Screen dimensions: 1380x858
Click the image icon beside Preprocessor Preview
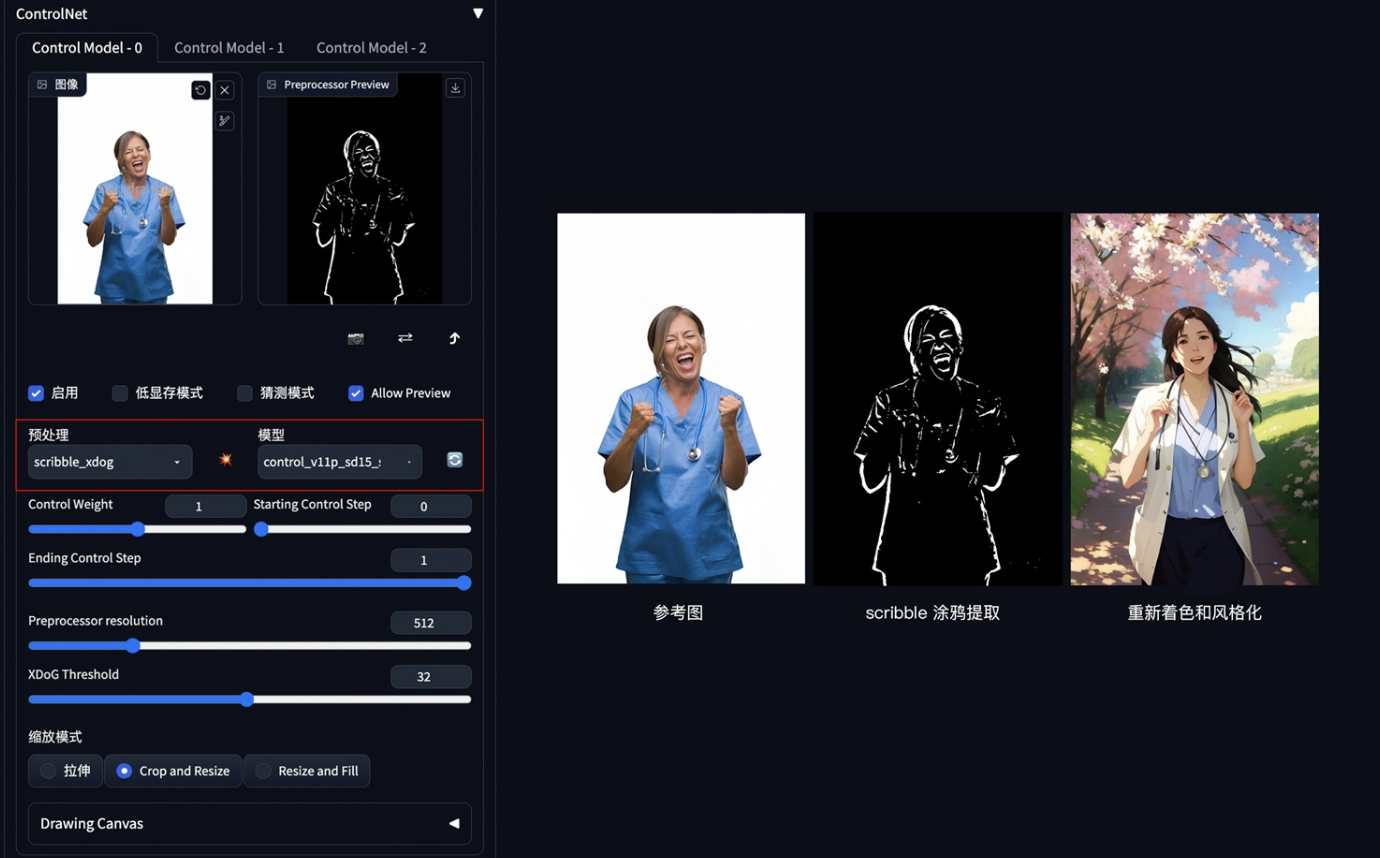point(272,85)
